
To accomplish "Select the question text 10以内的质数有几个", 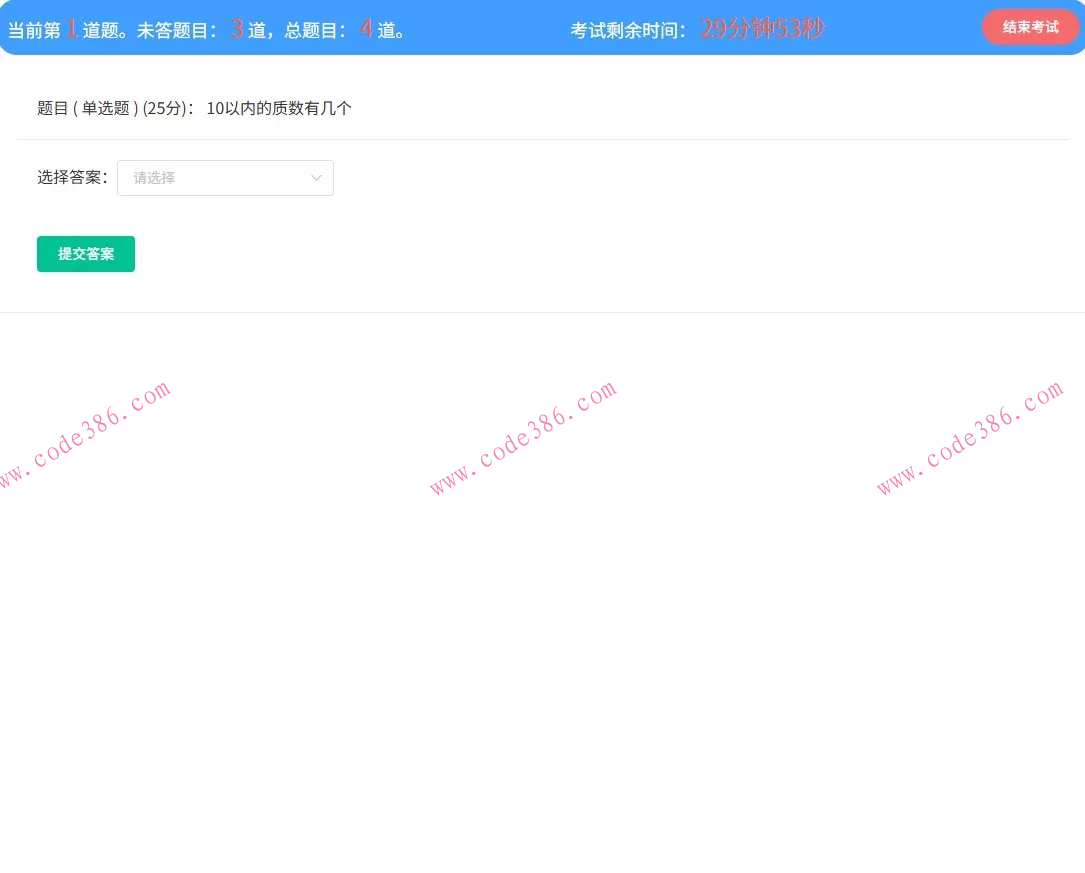I will tap(278, 108).
